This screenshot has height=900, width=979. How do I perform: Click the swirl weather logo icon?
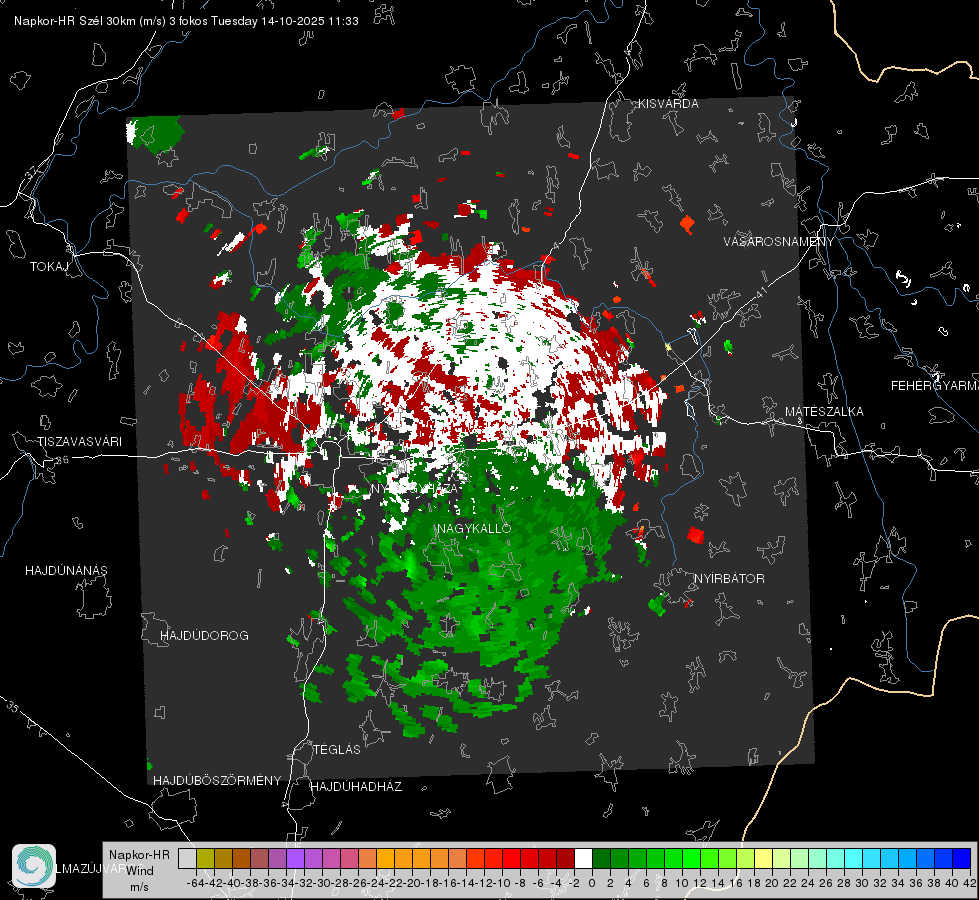pyautogui.click(x=34, y=866)
